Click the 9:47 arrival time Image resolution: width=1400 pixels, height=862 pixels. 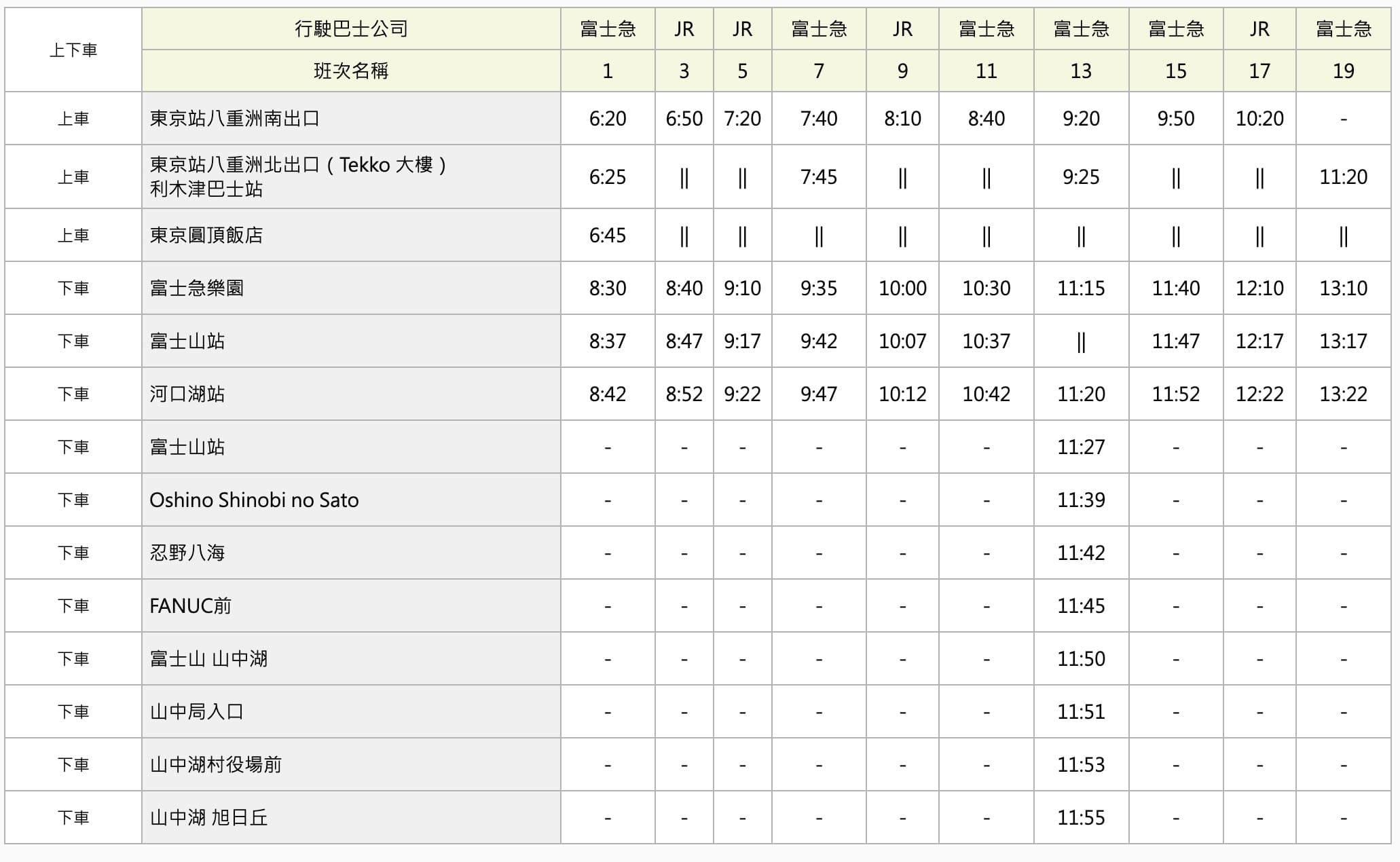pyautogui.click(x=819, y=394)
